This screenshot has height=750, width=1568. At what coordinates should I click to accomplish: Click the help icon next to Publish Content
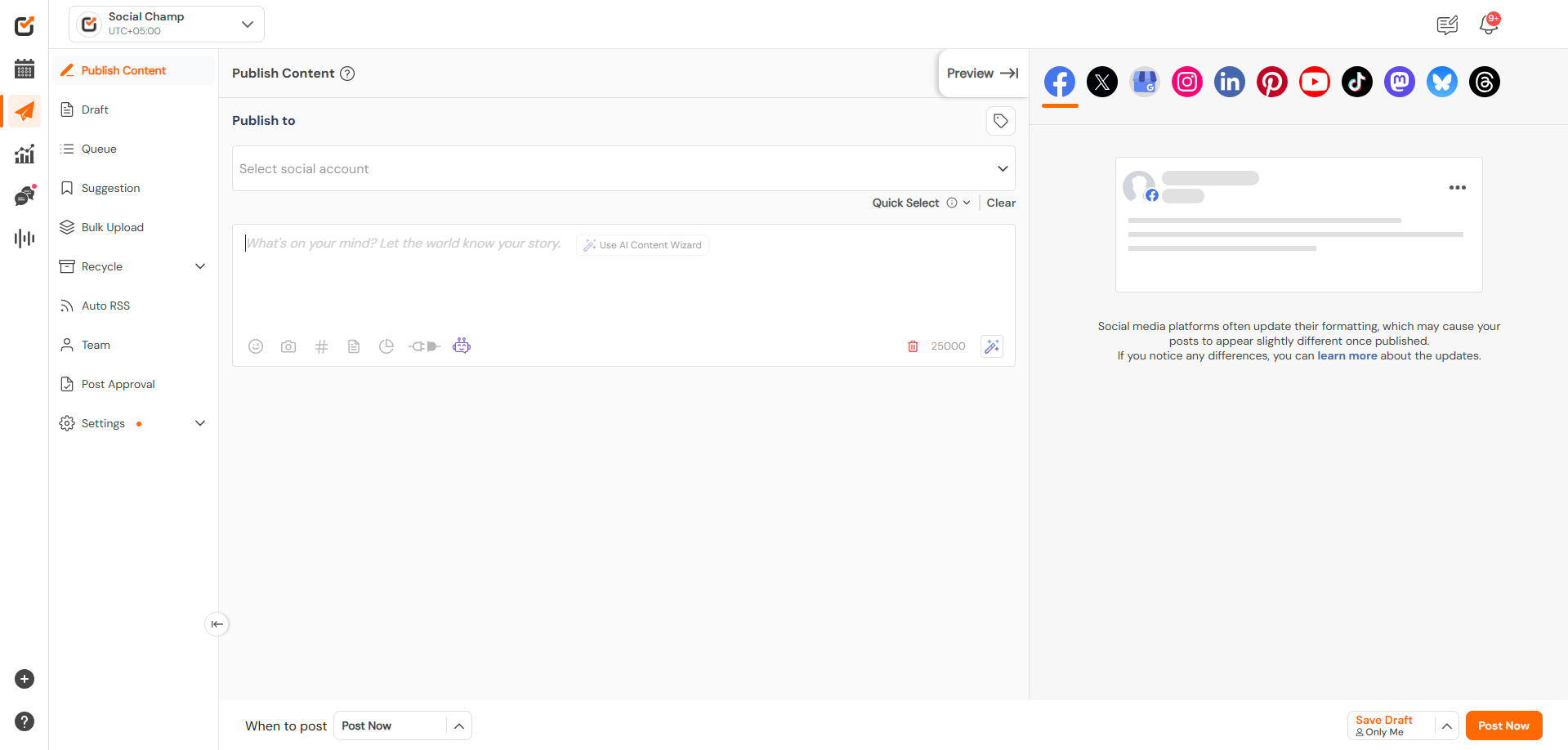point(347,74)
